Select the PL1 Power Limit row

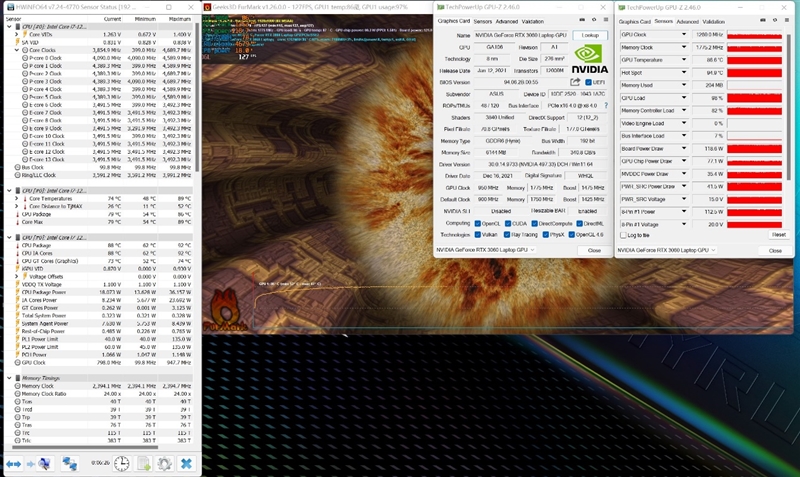point(99,339)
